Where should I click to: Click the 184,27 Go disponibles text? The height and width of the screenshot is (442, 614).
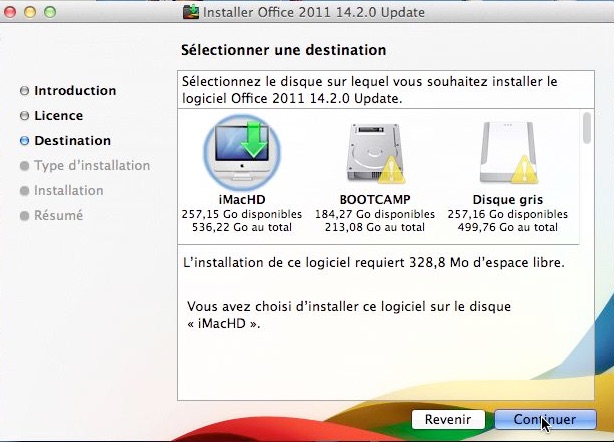click(375, 214)
